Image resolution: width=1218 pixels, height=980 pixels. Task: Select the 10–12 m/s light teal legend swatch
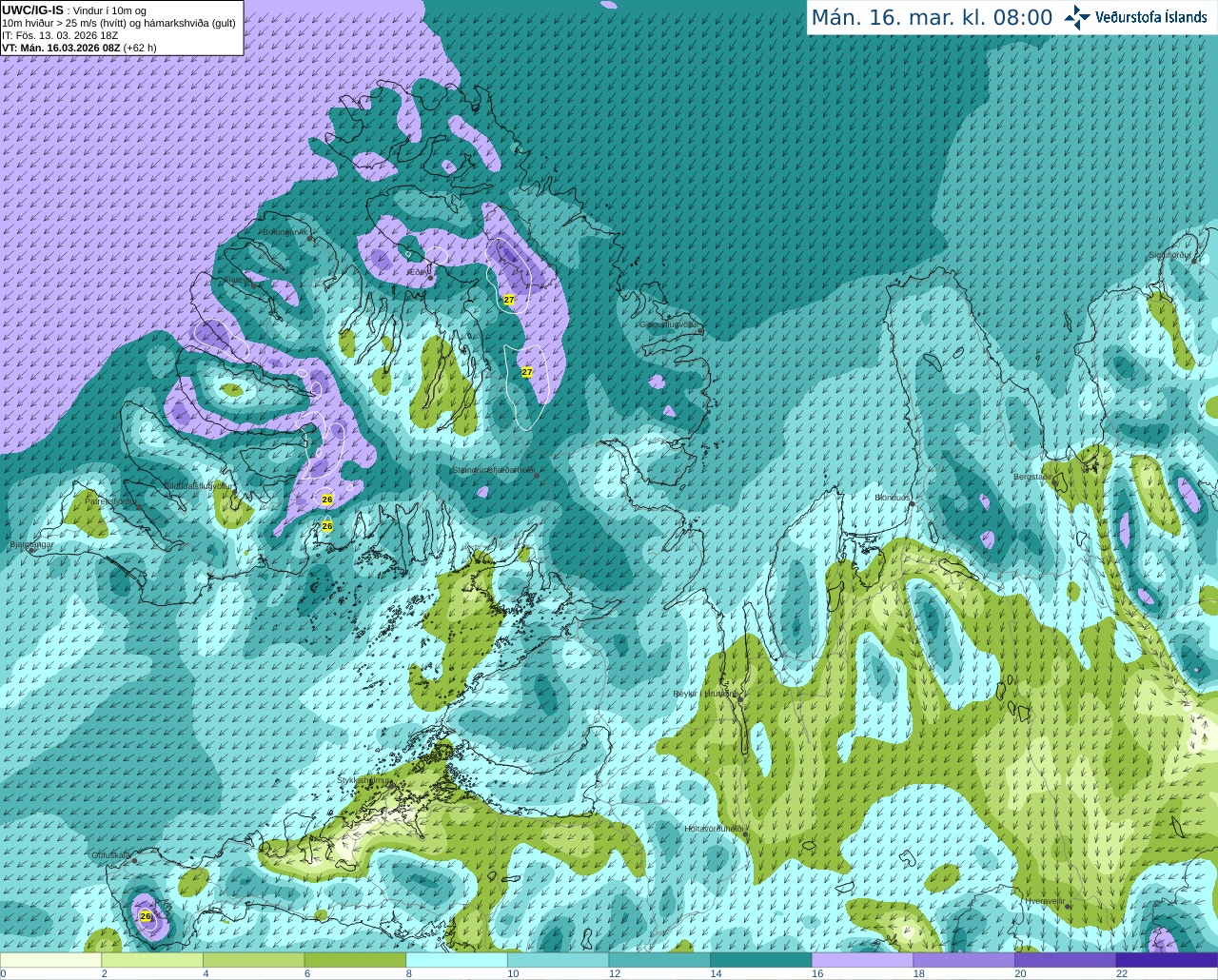[x=559, y=960]
